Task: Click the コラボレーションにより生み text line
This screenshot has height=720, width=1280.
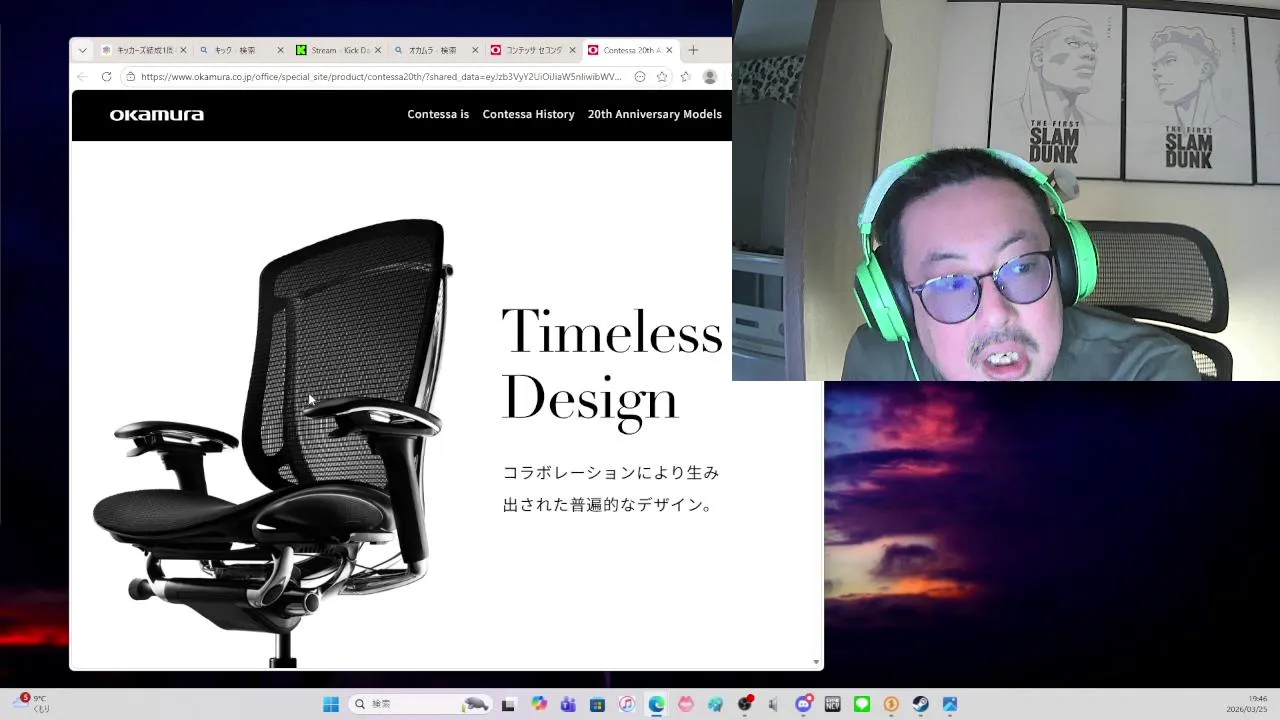Action: tap(611, 472)
